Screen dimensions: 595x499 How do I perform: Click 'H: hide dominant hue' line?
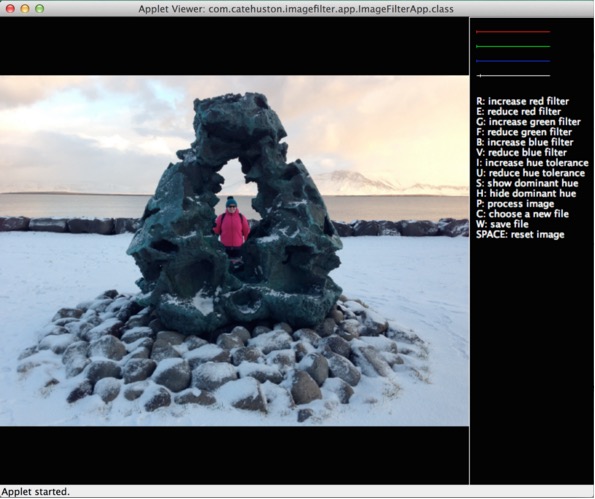pos(526,194)
